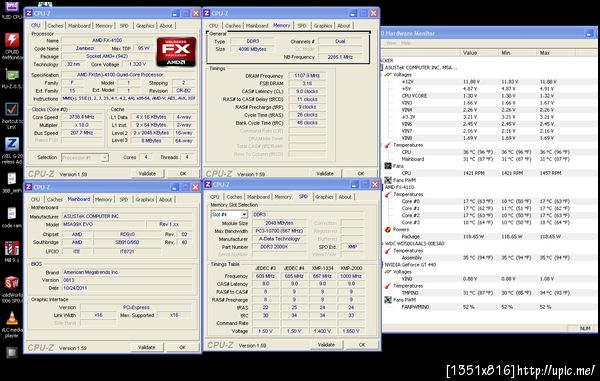Screen dimensions: 600x381
Task: Click the blue Z desktop shortcut icon
Action: pos(11,145)
